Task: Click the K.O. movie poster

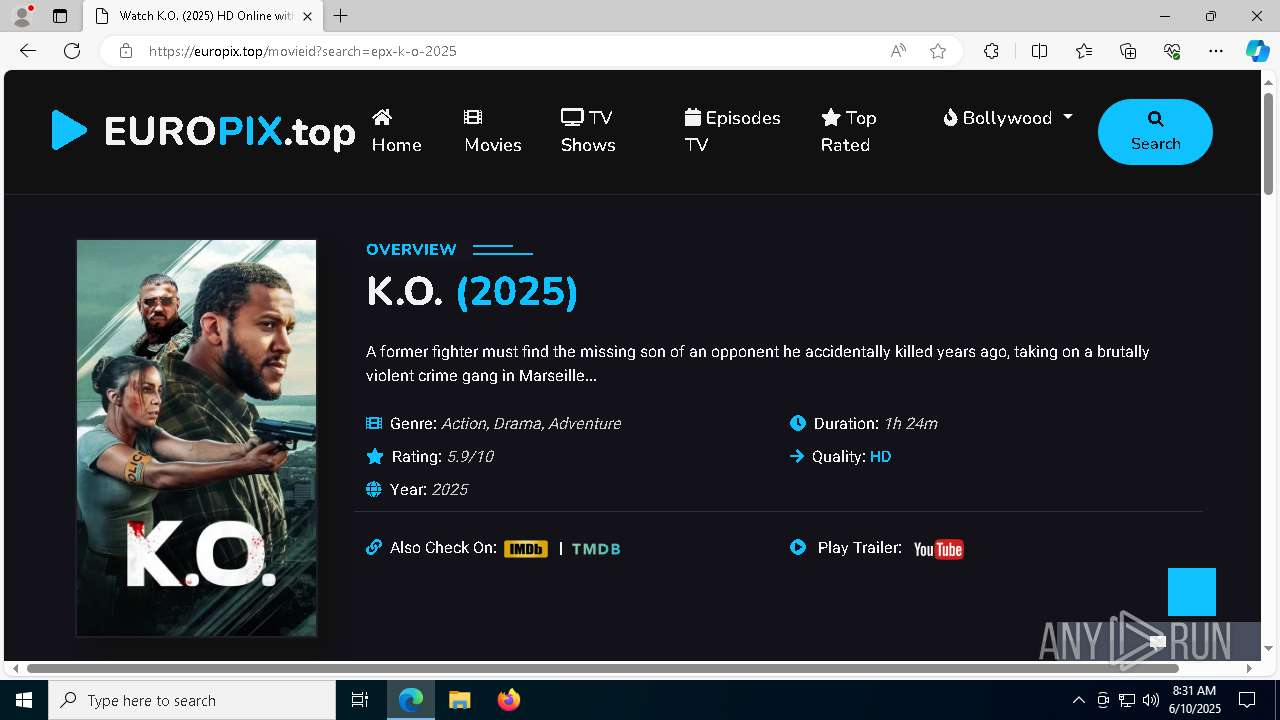Action: (197, 438)
